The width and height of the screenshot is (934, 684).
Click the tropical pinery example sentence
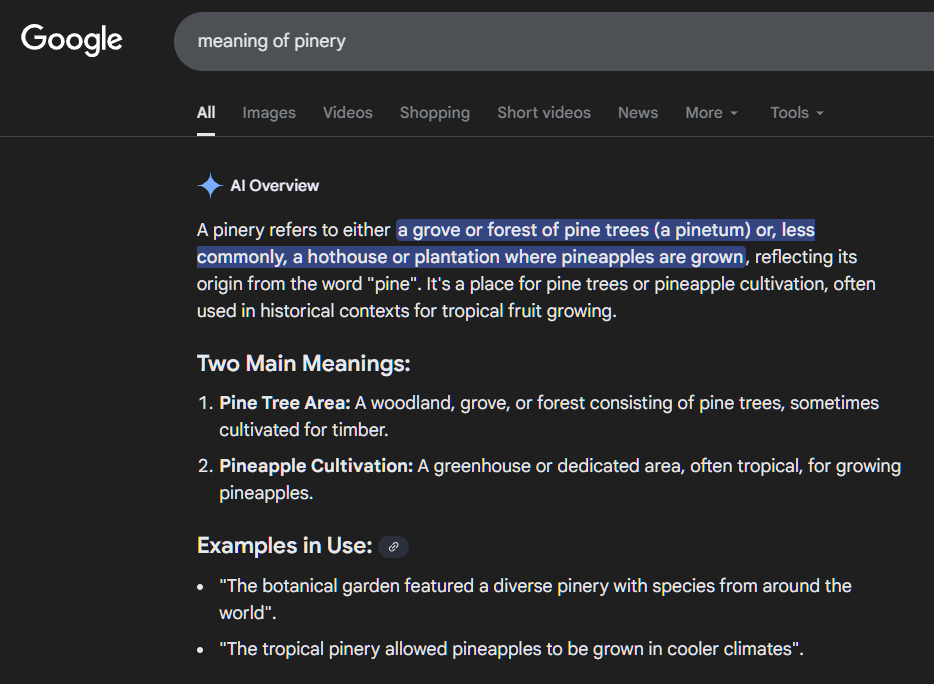(510, 649)
